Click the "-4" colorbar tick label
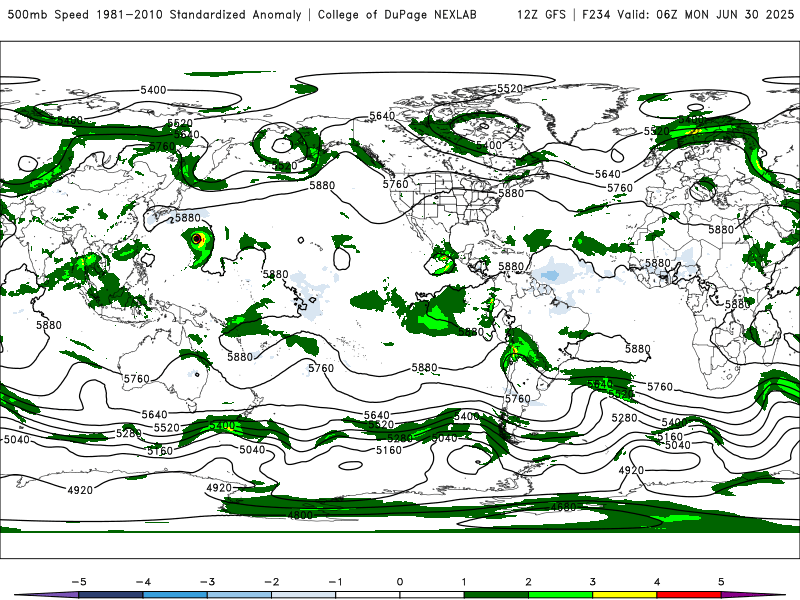The image size is (800, 600). [143, 582]
